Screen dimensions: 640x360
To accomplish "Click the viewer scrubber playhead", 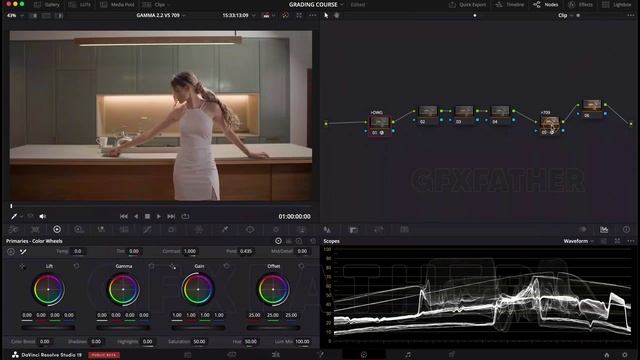I will pos(11,206).
